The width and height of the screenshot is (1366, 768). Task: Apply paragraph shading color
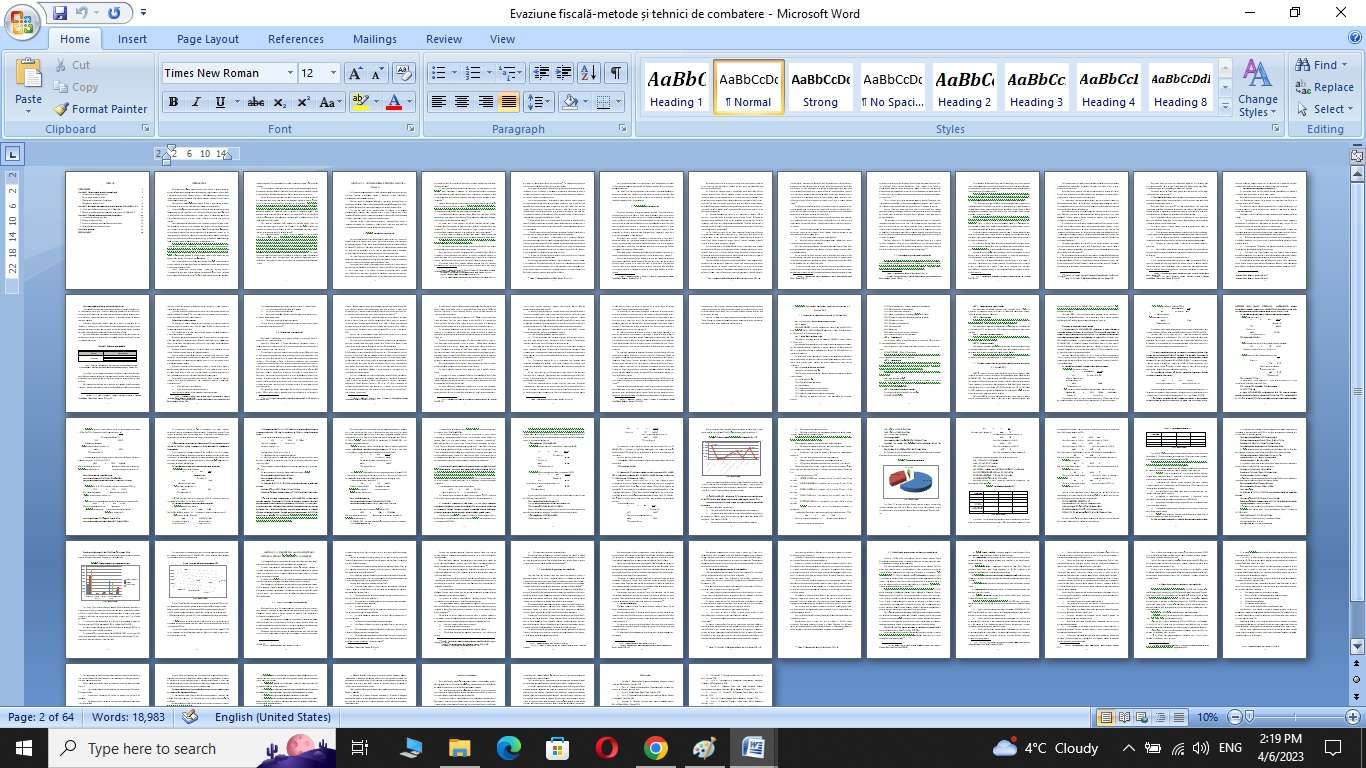[570, 102]
